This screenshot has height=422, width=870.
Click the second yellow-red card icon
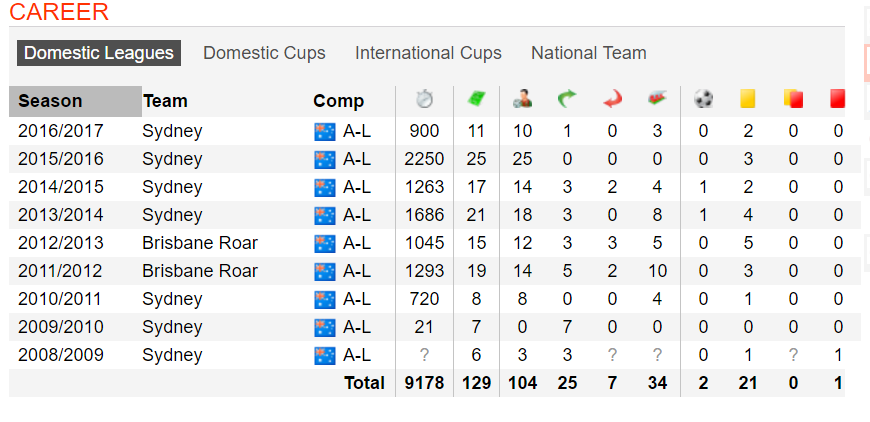793,99
